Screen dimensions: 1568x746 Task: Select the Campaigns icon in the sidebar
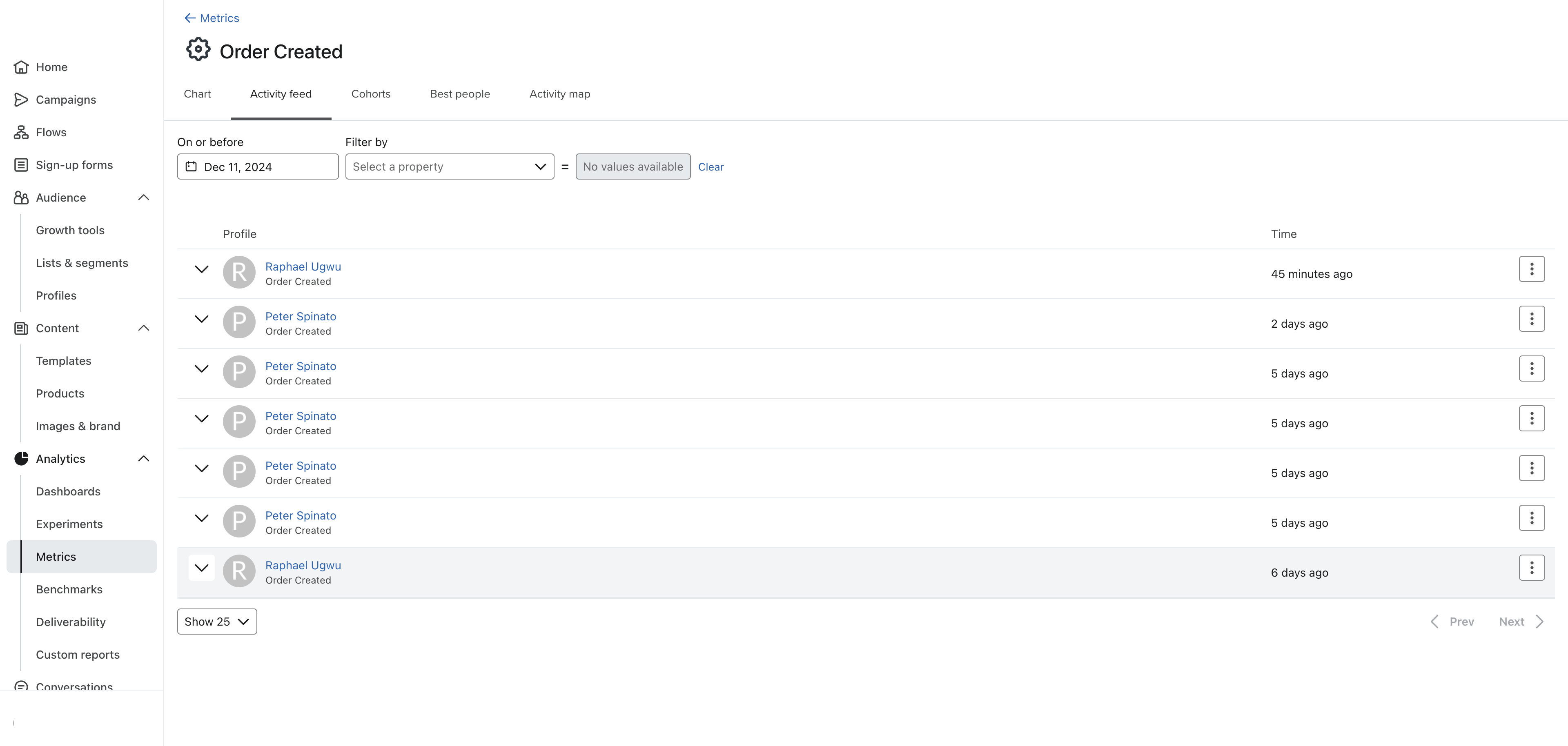click(x=21, y=99)
